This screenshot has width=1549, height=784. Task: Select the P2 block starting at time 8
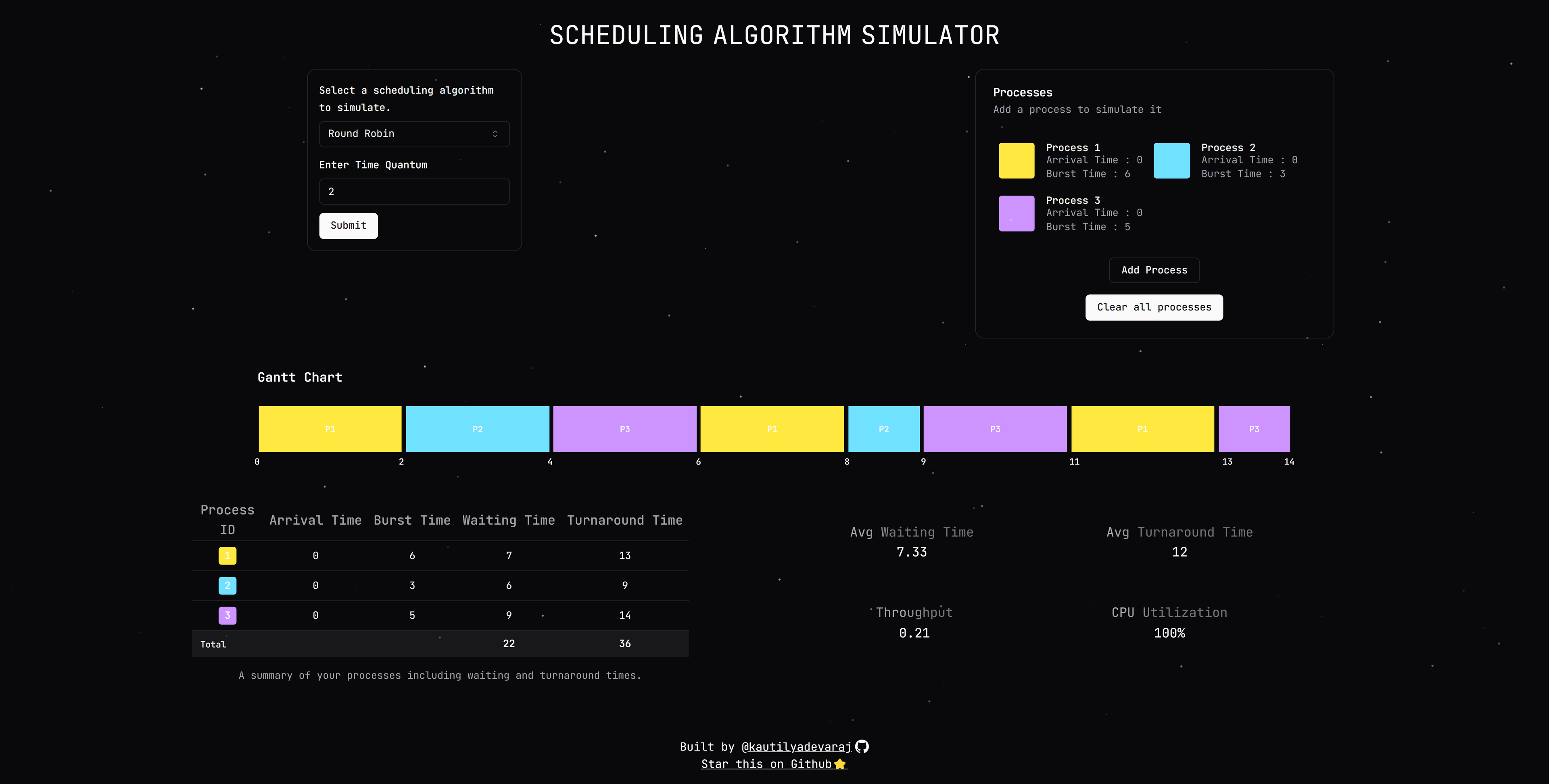click(883, 429)
